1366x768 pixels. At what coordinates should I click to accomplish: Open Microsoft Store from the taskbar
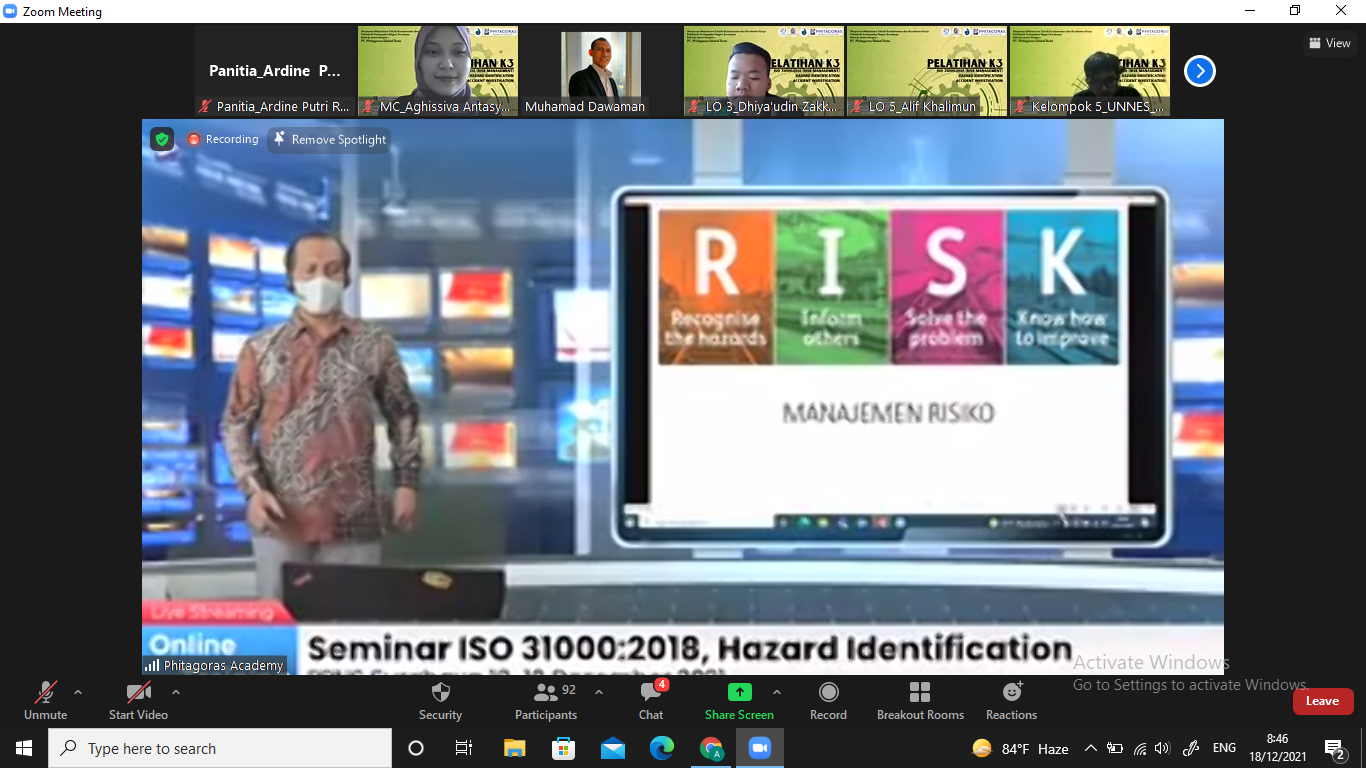pyautogui.click(x=563, y=748)
